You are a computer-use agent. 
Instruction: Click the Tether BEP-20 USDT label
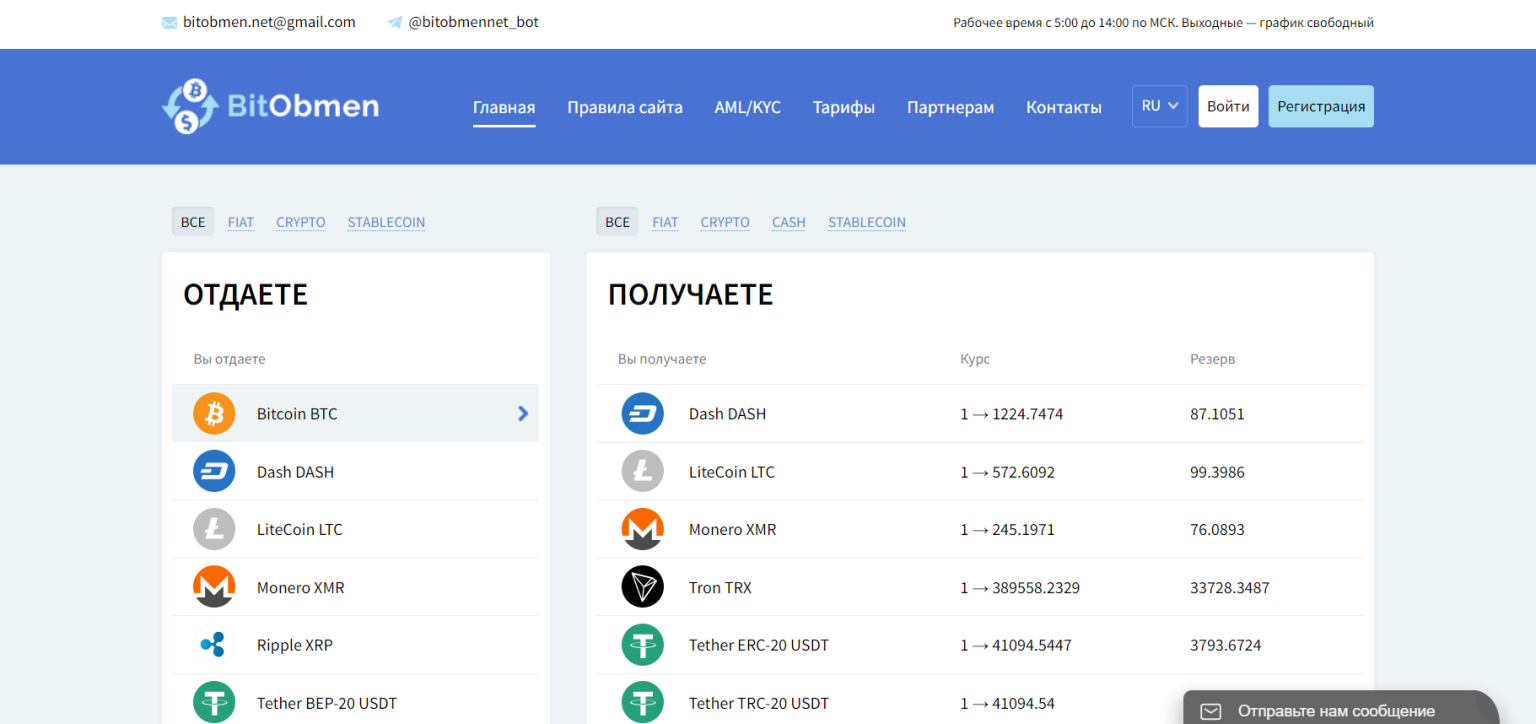pyautogui.click(x=327, y=704)
